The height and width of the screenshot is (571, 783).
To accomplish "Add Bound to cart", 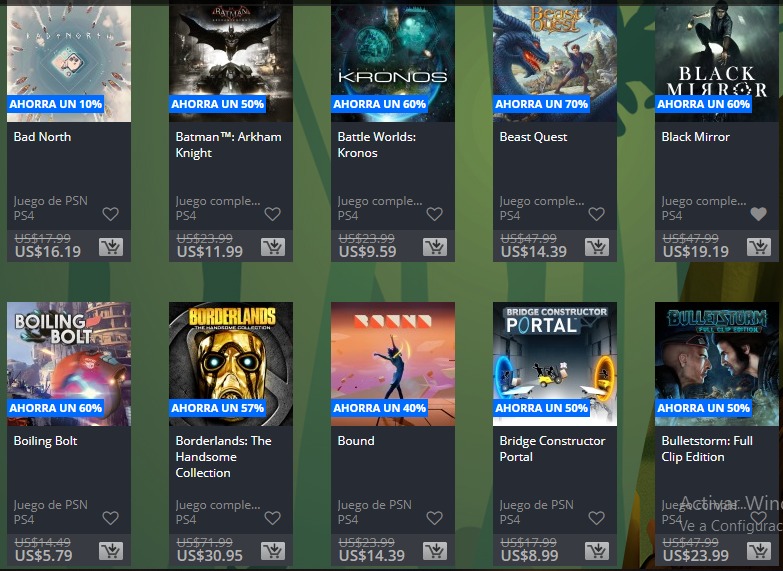I will (435, 551).
